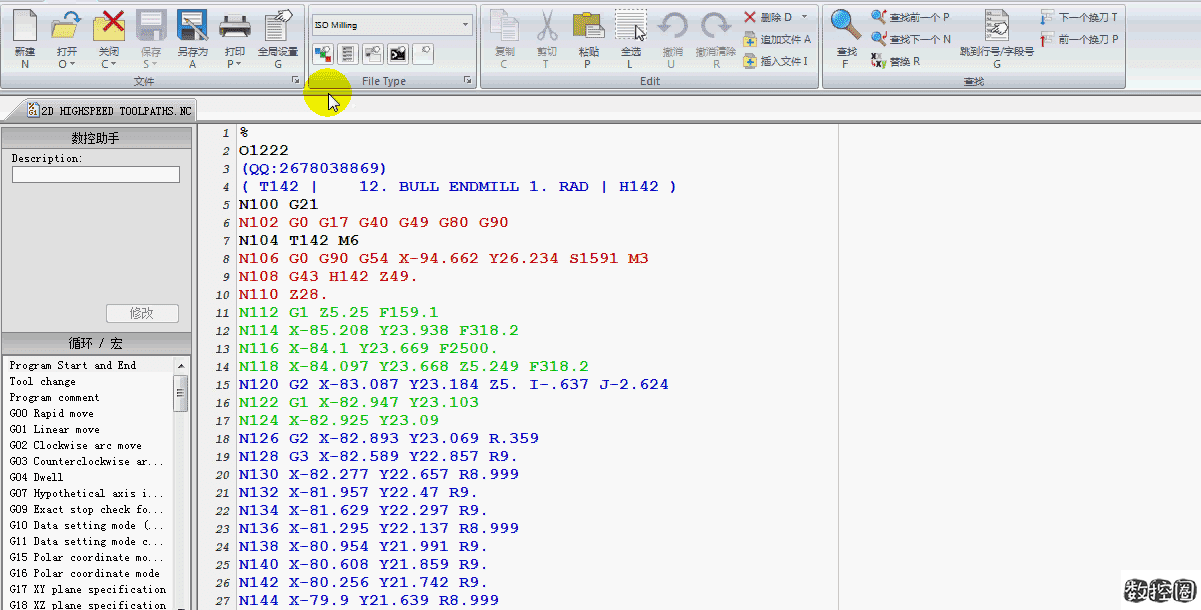The image size is (1201, 610).
Task: Click 插入文件 insert file
Action: click(775, 61)
